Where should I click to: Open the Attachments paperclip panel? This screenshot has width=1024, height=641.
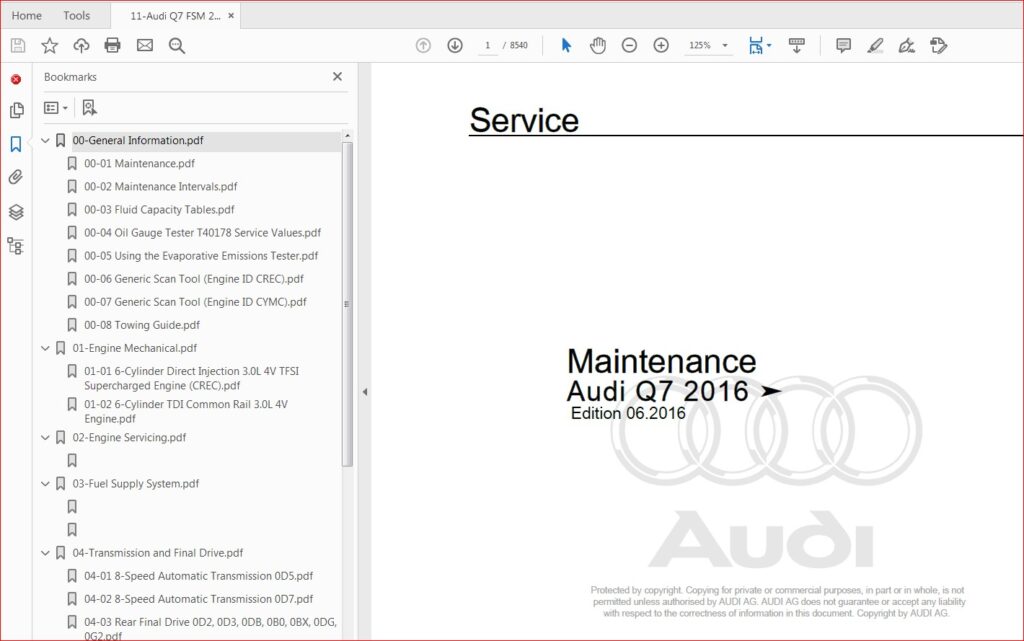16,177
